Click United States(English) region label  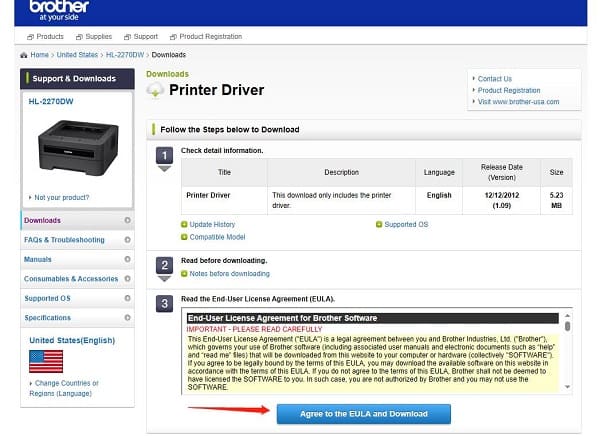point(72,341)
